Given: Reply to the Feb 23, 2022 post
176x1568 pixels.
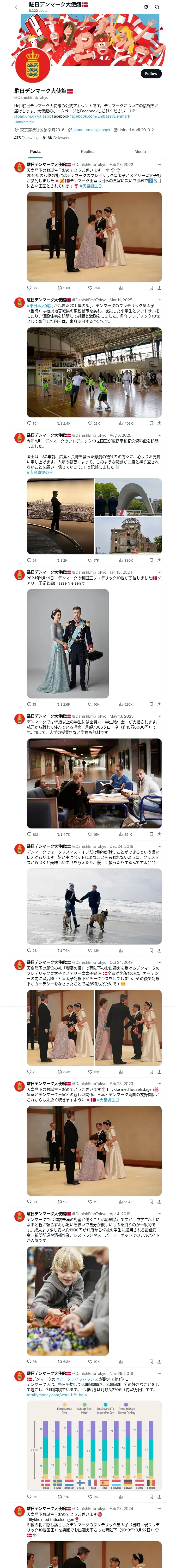Looking at the screenshot, I should tap(32, 288).
